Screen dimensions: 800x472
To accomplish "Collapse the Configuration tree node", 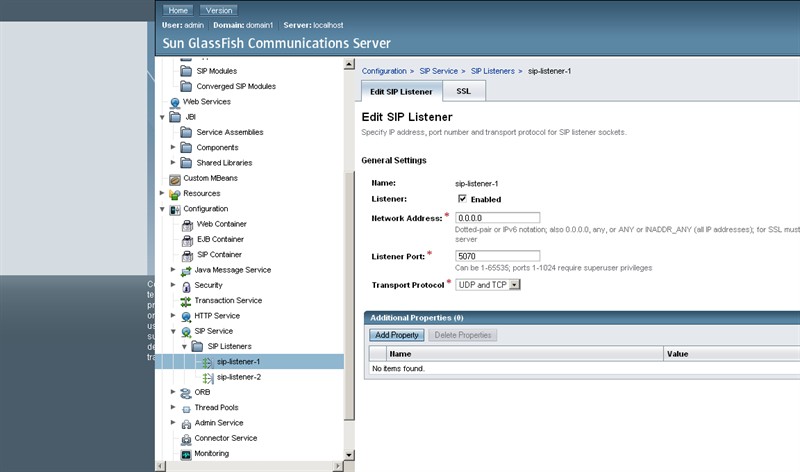I will (x=162, y=209).
